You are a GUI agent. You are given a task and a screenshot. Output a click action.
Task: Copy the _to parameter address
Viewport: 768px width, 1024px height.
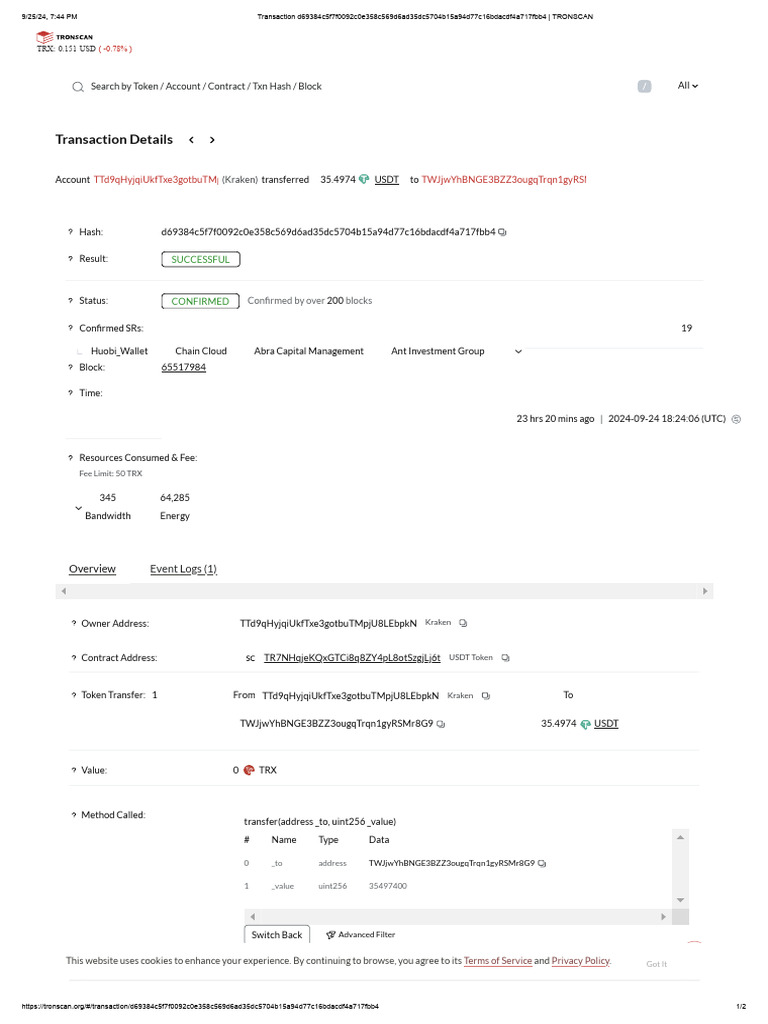[x=542, y=863]
